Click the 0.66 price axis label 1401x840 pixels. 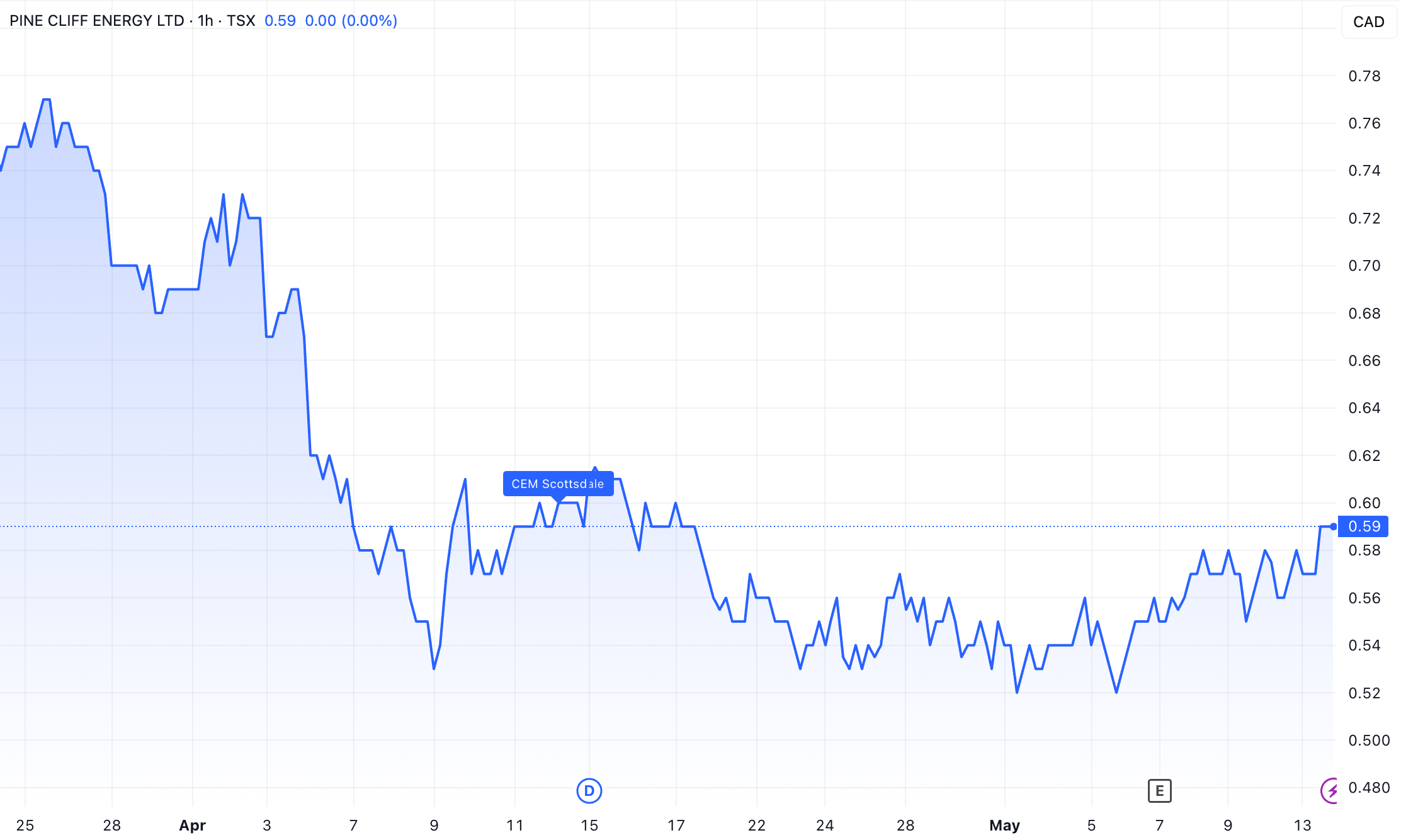[1364, 361]
